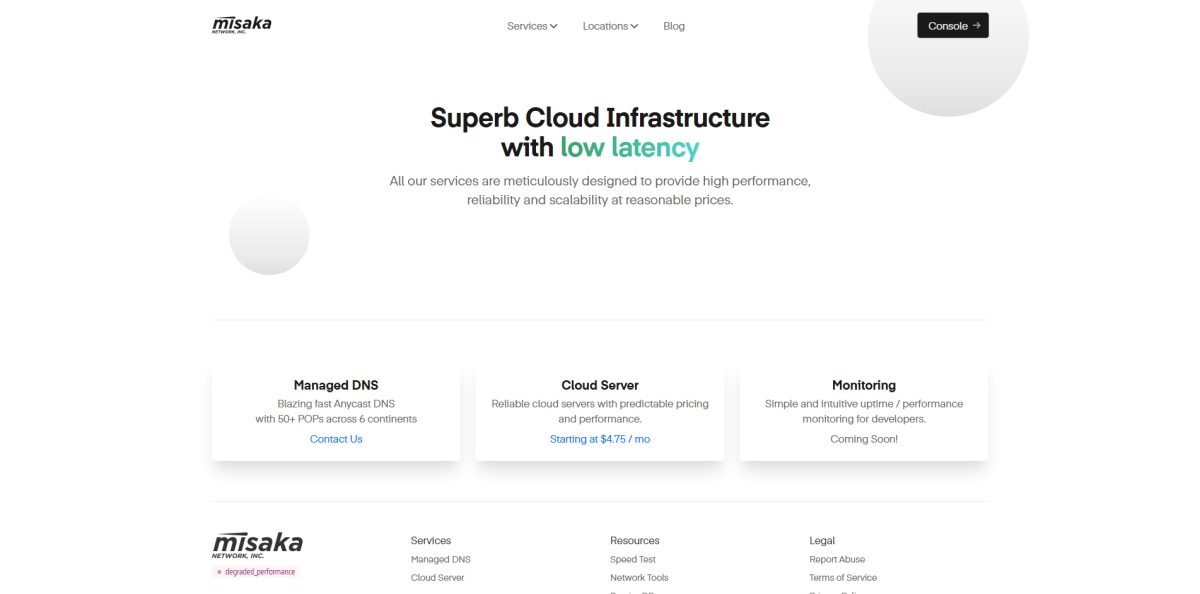Open the Network Tools footer link
The width and height of the screenshot is (1200, 594).
639,577
